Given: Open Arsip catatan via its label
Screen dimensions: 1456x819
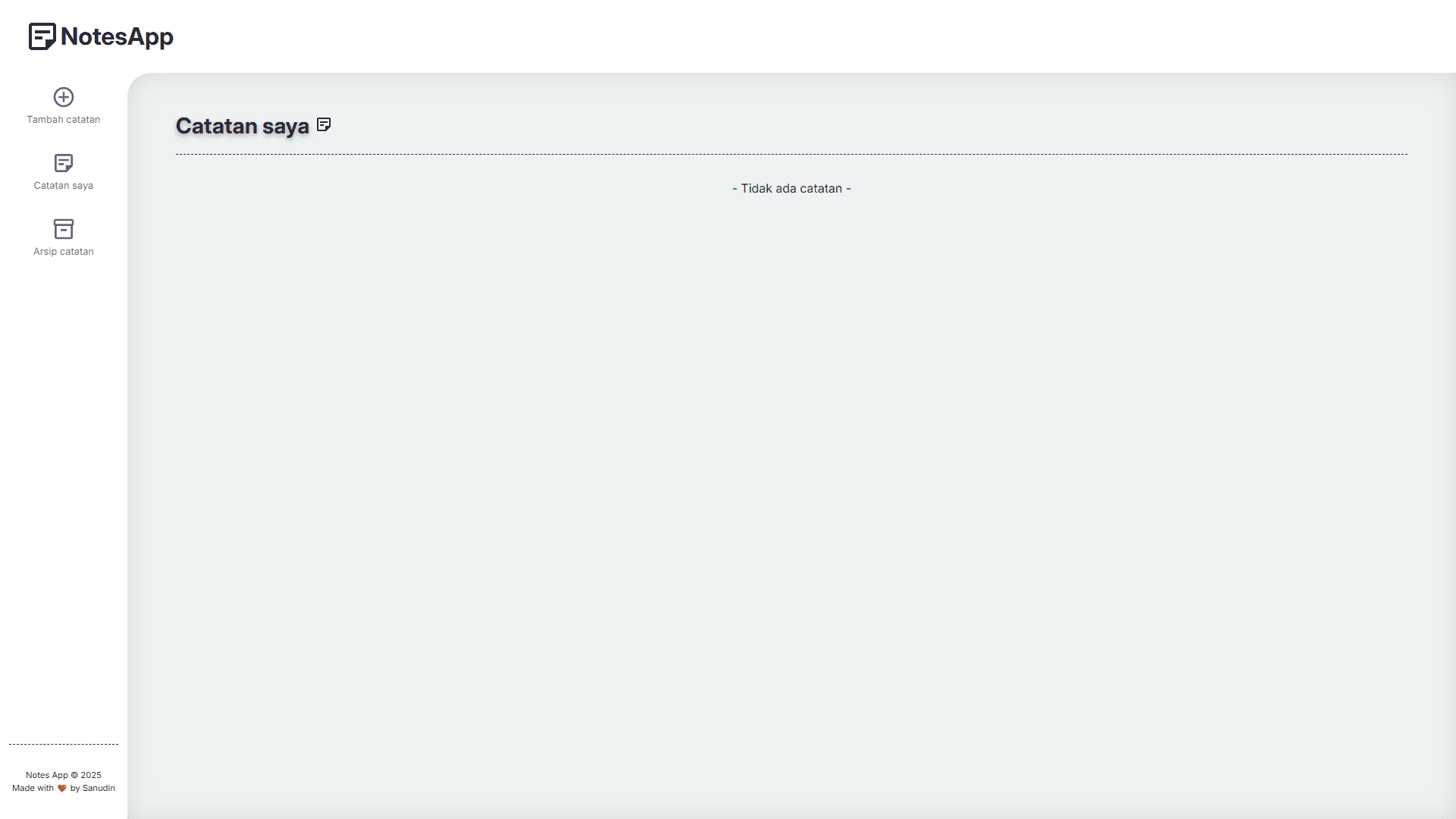Looking at the screenshot, I should tap(64, 252).
